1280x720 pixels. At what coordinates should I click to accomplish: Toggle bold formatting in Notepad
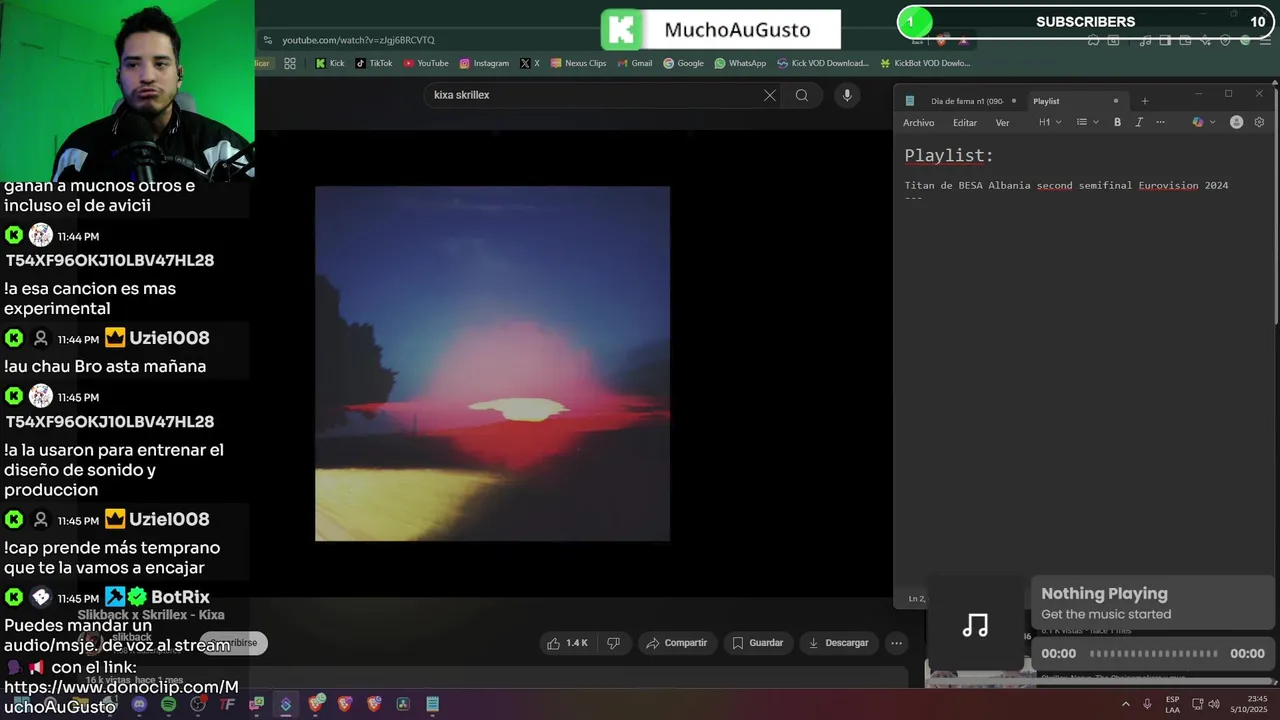(x=1117, y=122)
